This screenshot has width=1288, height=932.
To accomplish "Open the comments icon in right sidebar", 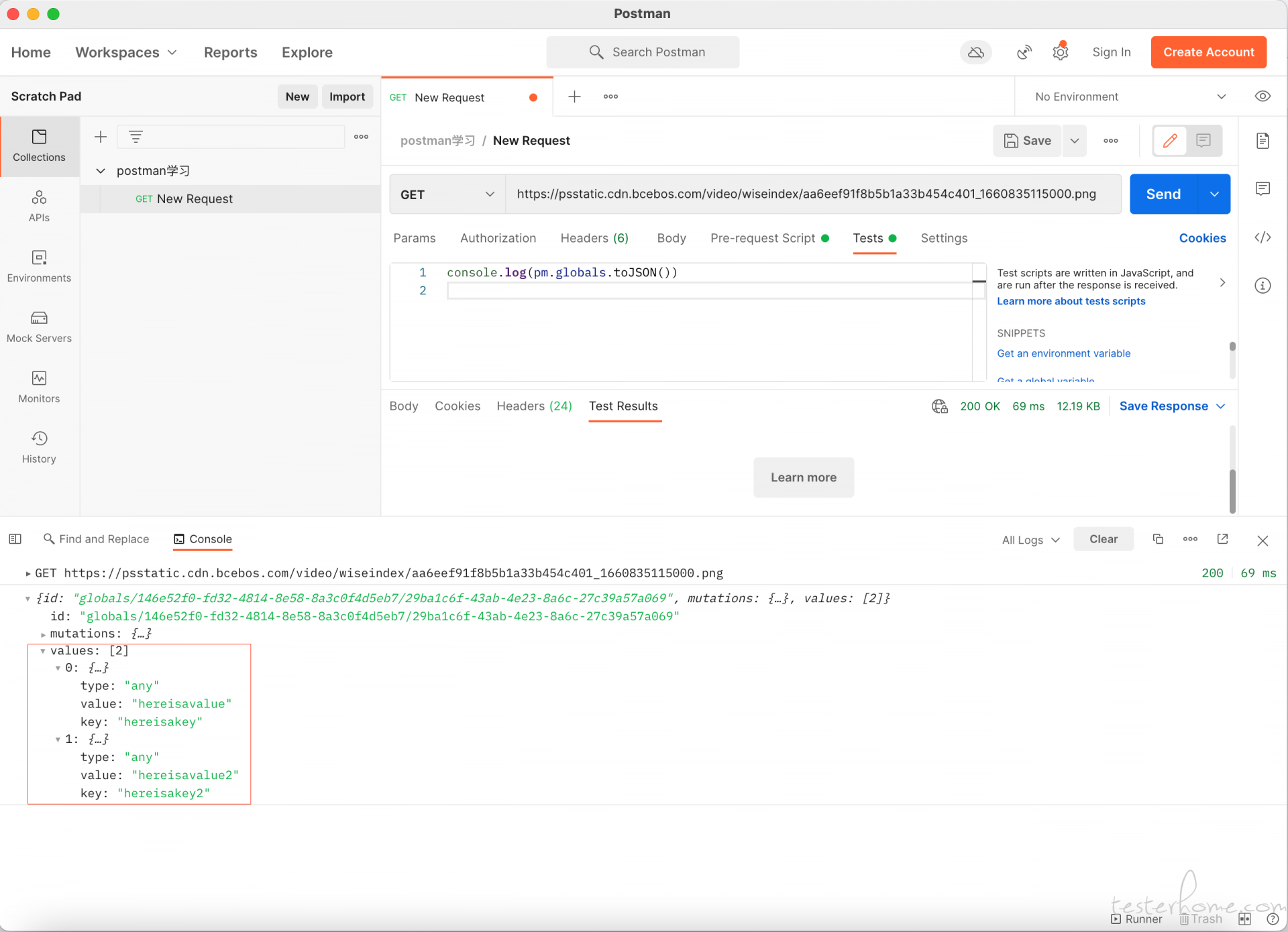I will point(1263,188).
